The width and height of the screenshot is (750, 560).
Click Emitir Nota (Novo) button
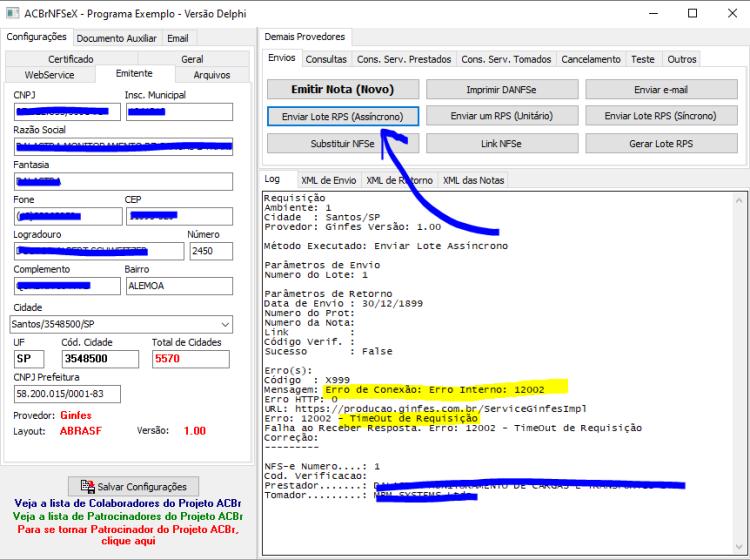[342, 89]
